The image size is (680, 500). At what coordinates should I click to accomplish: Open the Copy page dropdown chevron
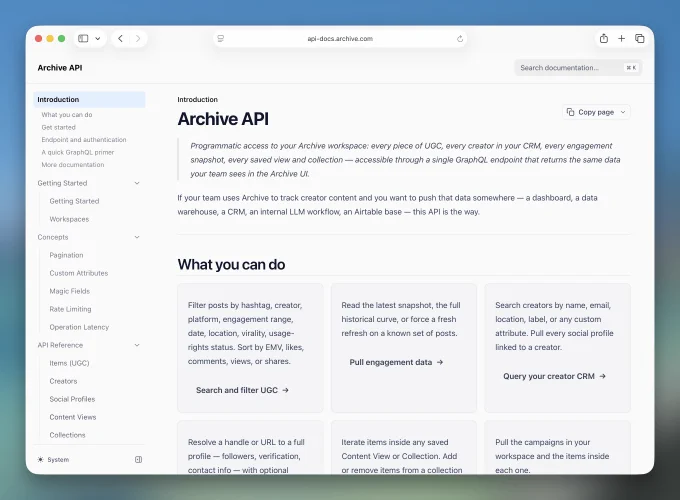point(623,112)
